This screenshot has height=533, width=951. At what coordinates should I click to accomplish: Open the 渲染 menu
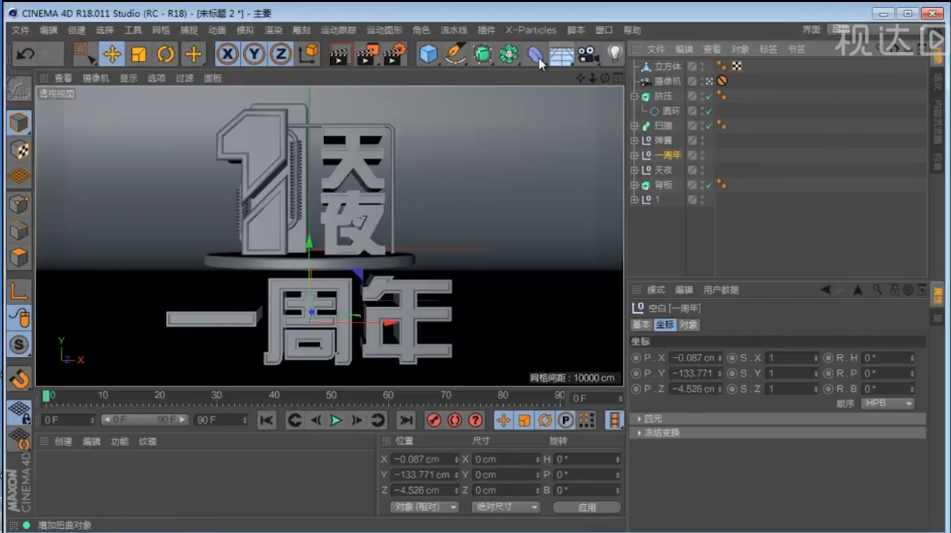tap(273, 30)
